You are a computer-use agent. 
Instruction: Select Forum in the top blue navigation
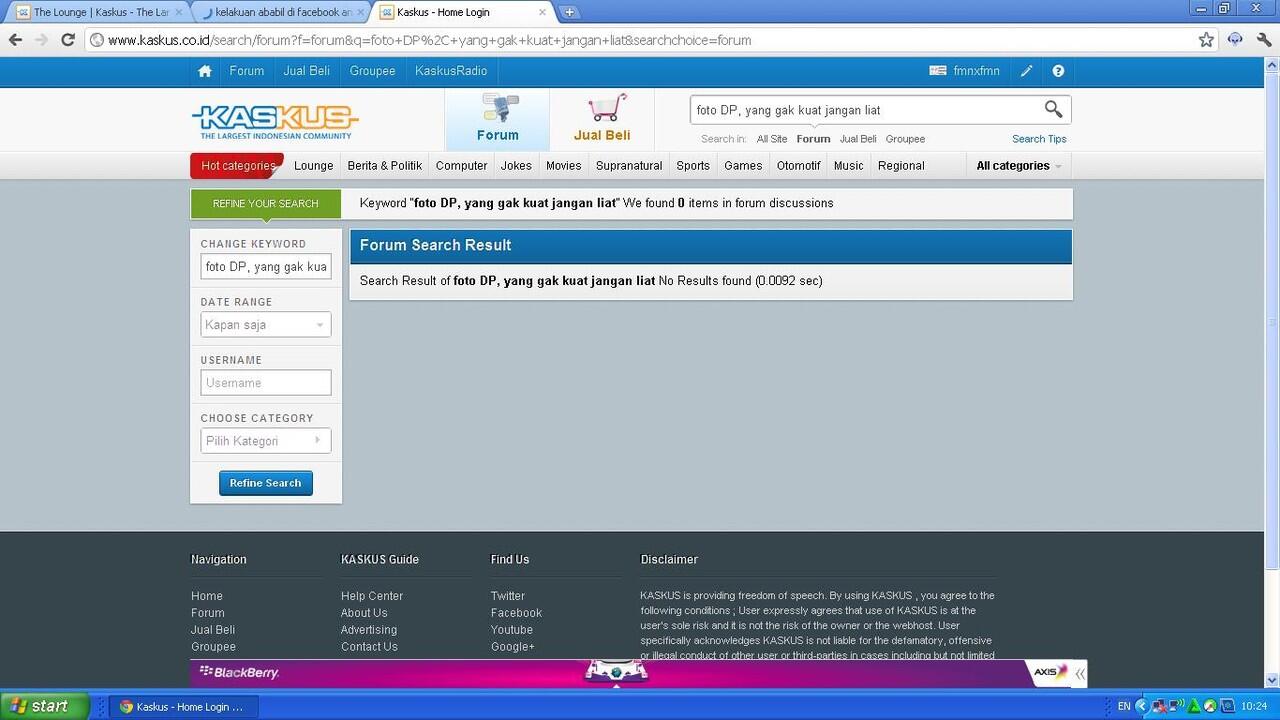click(x=247, y=71)
